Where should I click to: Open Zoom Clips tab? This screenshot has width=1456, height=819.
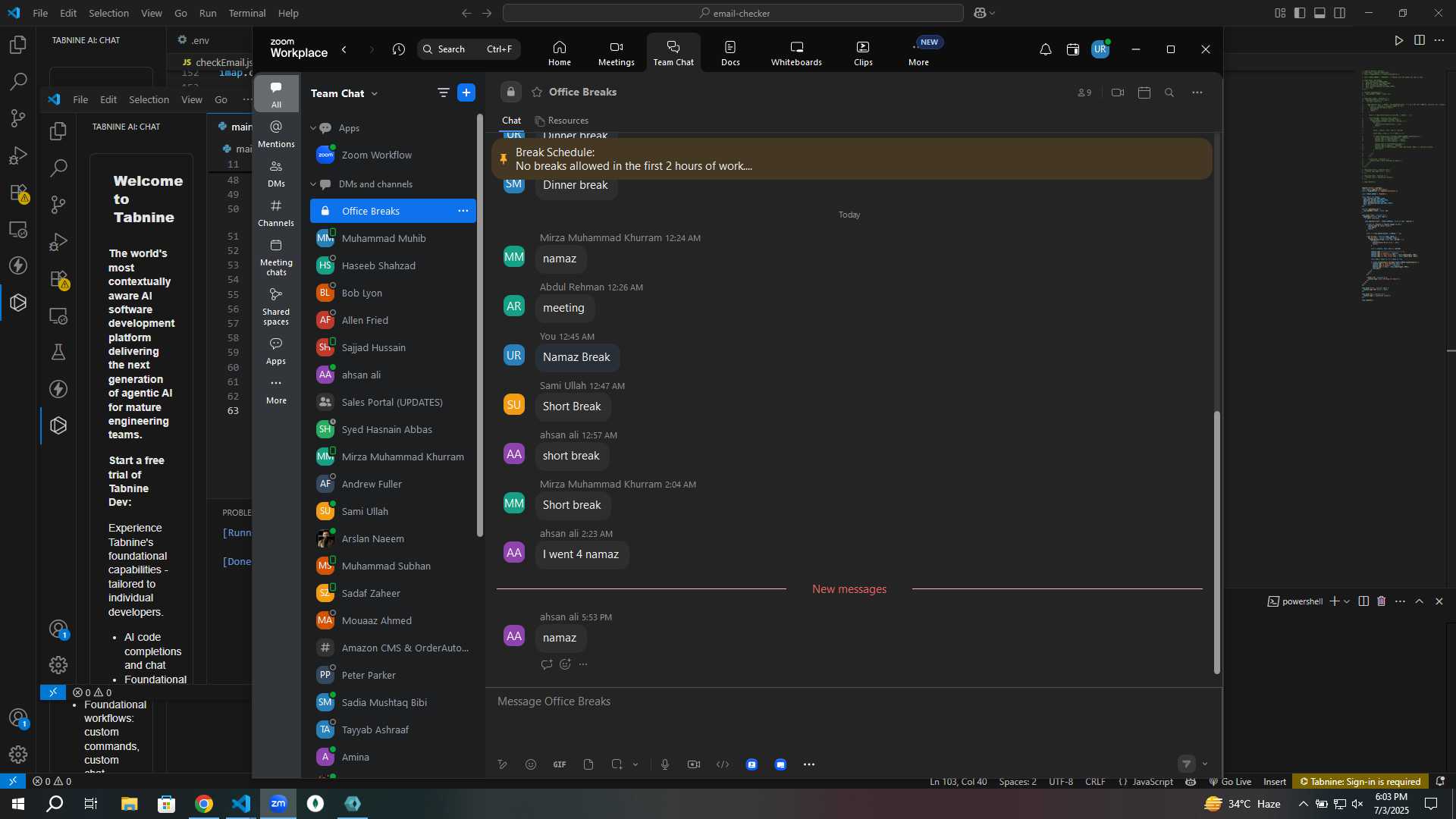pyautogui.click(x=863, y=53)
